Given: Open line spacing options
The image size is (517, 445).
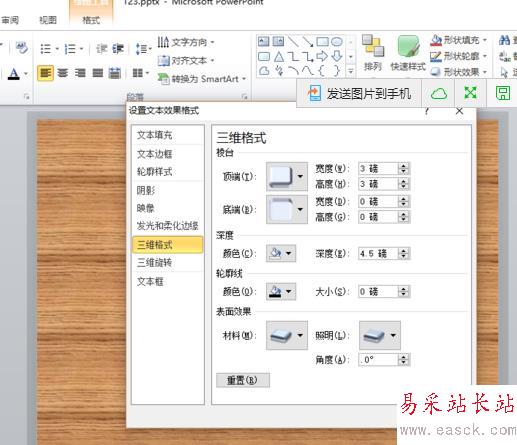Looking at the screenshot, I should pyautogui.click(x=143, y=49).
